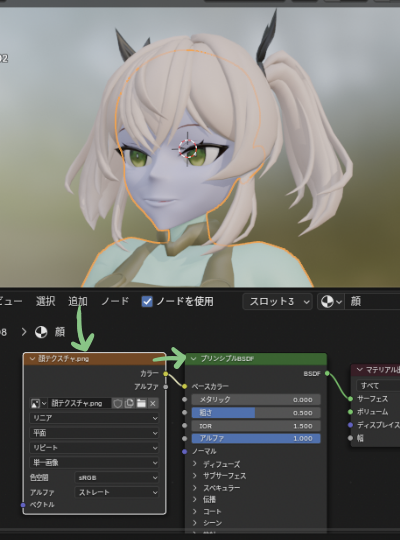The height and width of the screenshot is (540, 400).
Task: Click the material name field 顔
Action: (373, 302)
